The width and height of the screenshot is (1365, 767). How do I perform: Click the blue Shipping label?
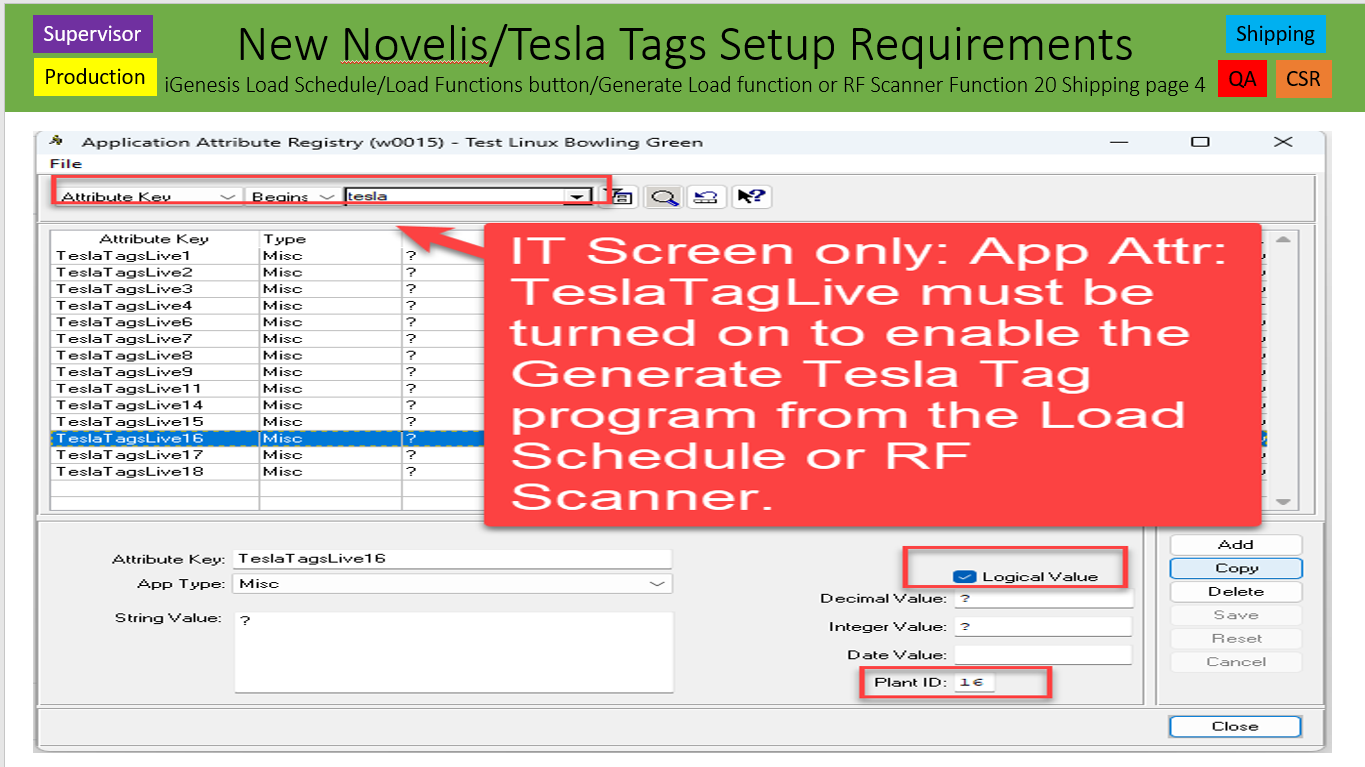1275,34
